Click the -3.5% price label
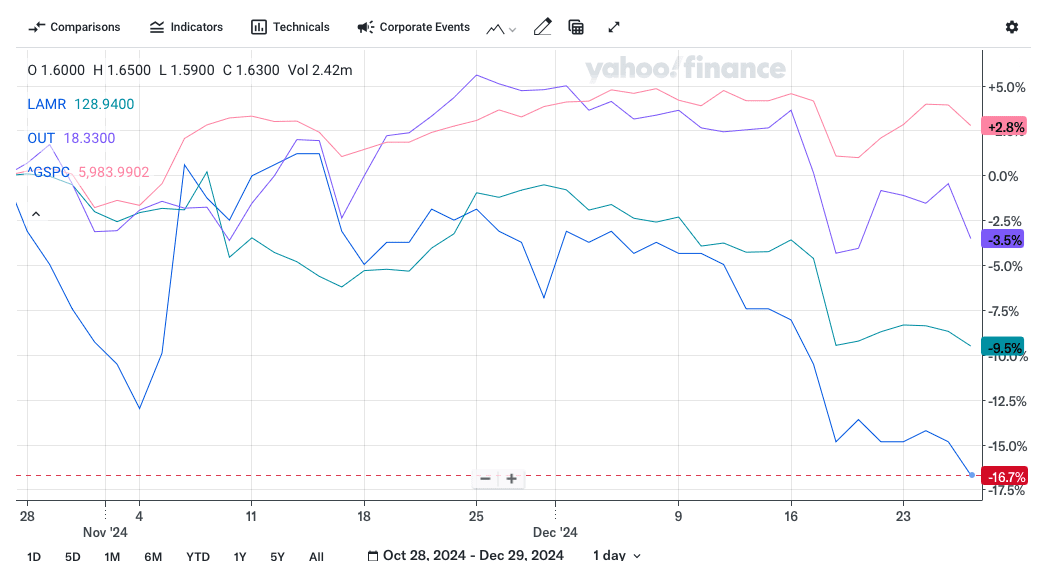This screenshot has height=561, width=1054. tap(1004, 240)
